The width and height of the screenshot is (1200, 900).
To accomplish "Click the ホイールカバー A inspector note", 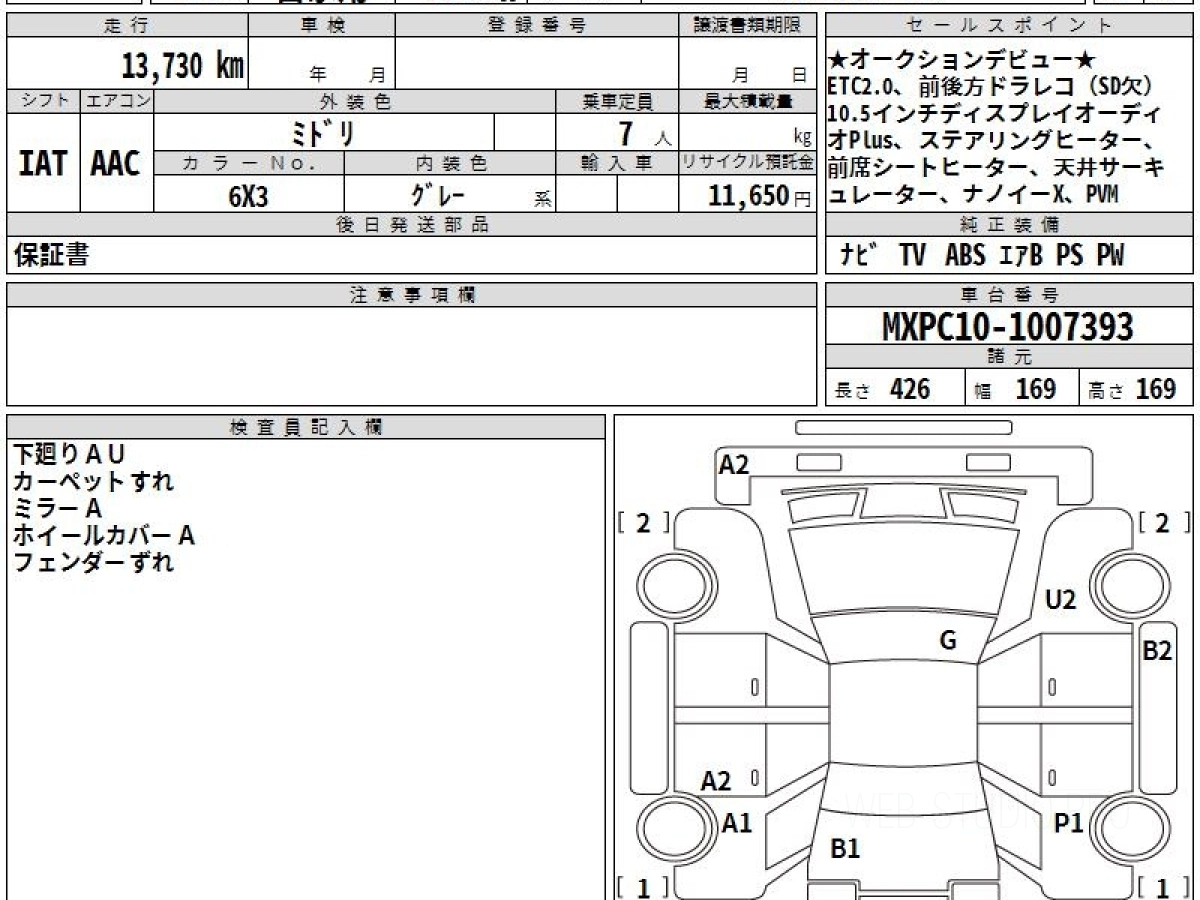I will [x=103, y=536].
